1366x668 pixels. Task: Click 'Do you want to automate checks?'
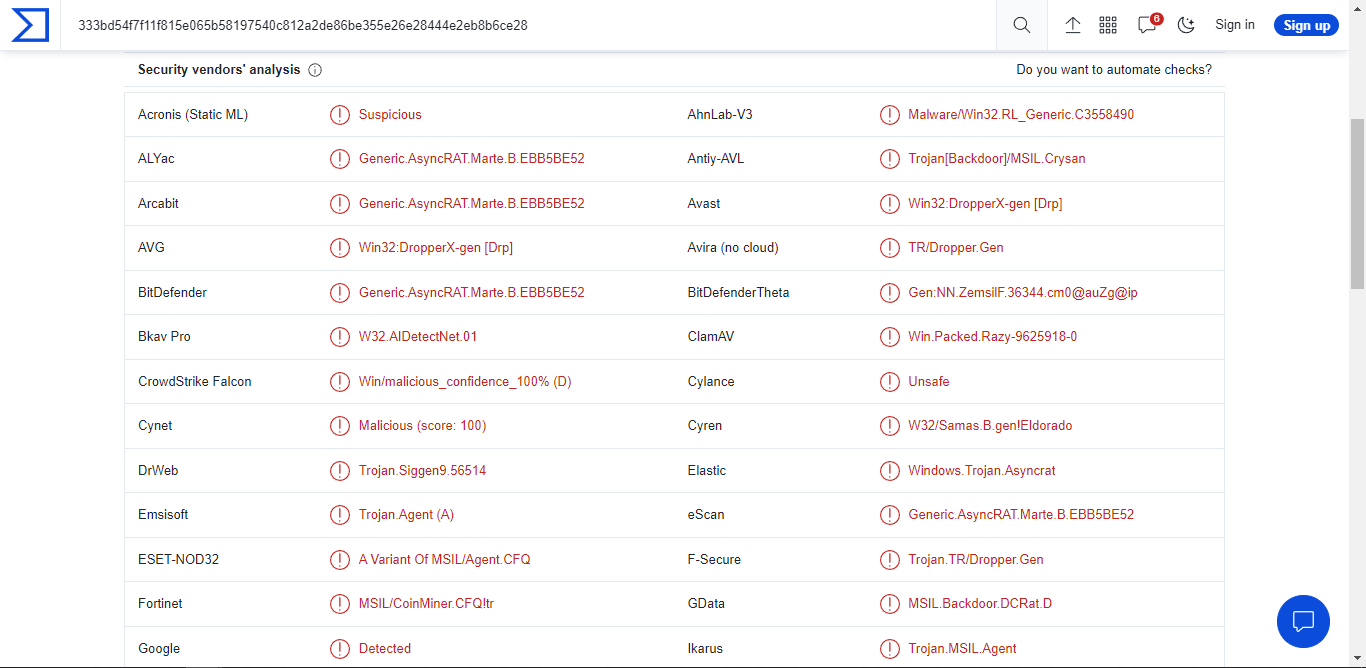1114,70
